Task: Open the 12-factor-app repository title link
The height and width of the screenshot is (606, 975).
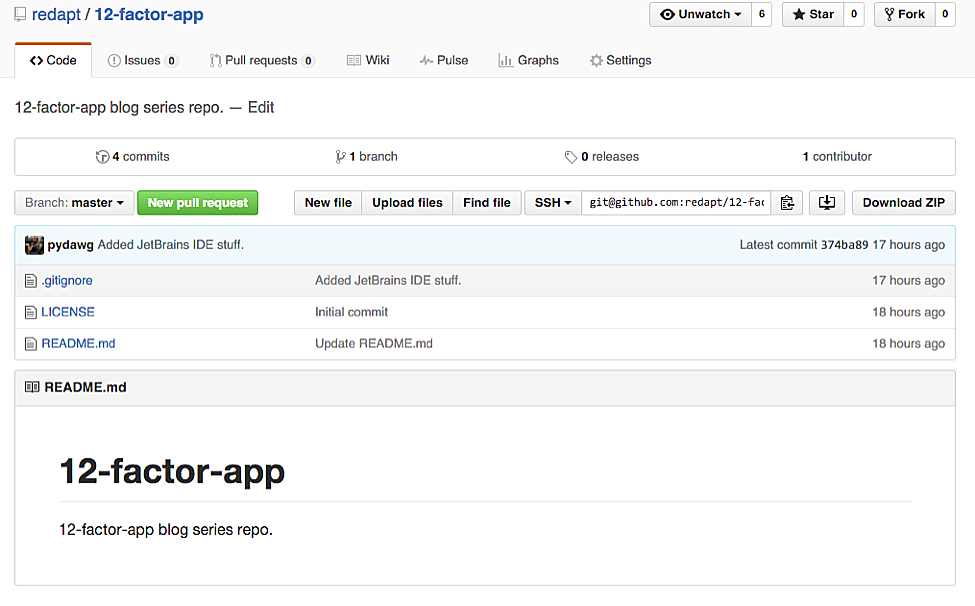Action: [149, 14]
